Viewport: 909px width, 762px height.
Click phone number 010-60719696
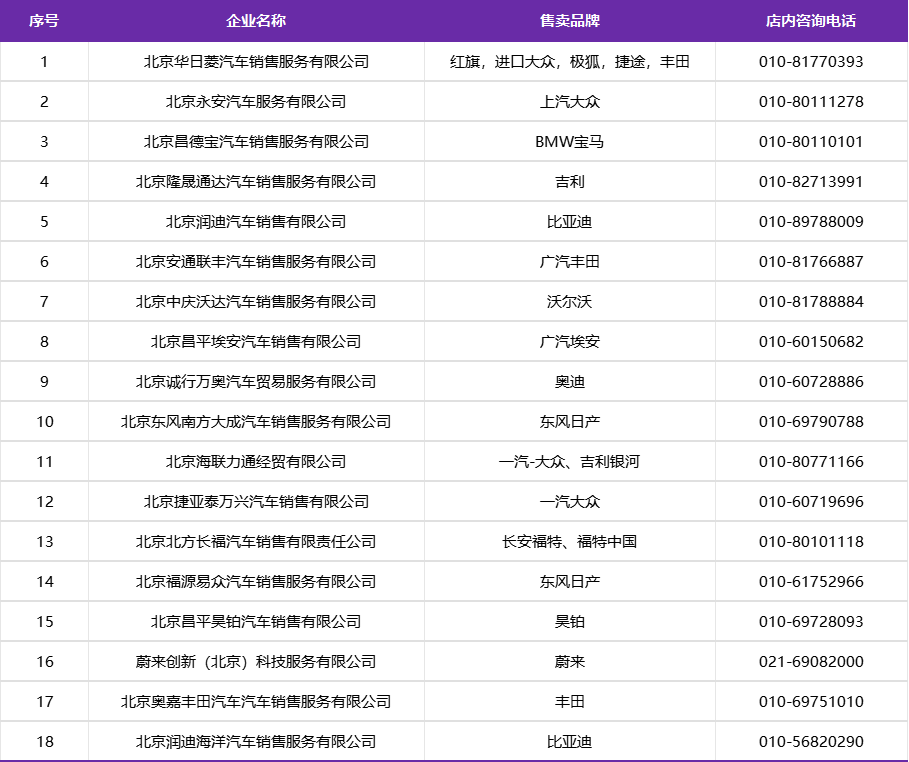pyautogui.click(x=811, y=502)
